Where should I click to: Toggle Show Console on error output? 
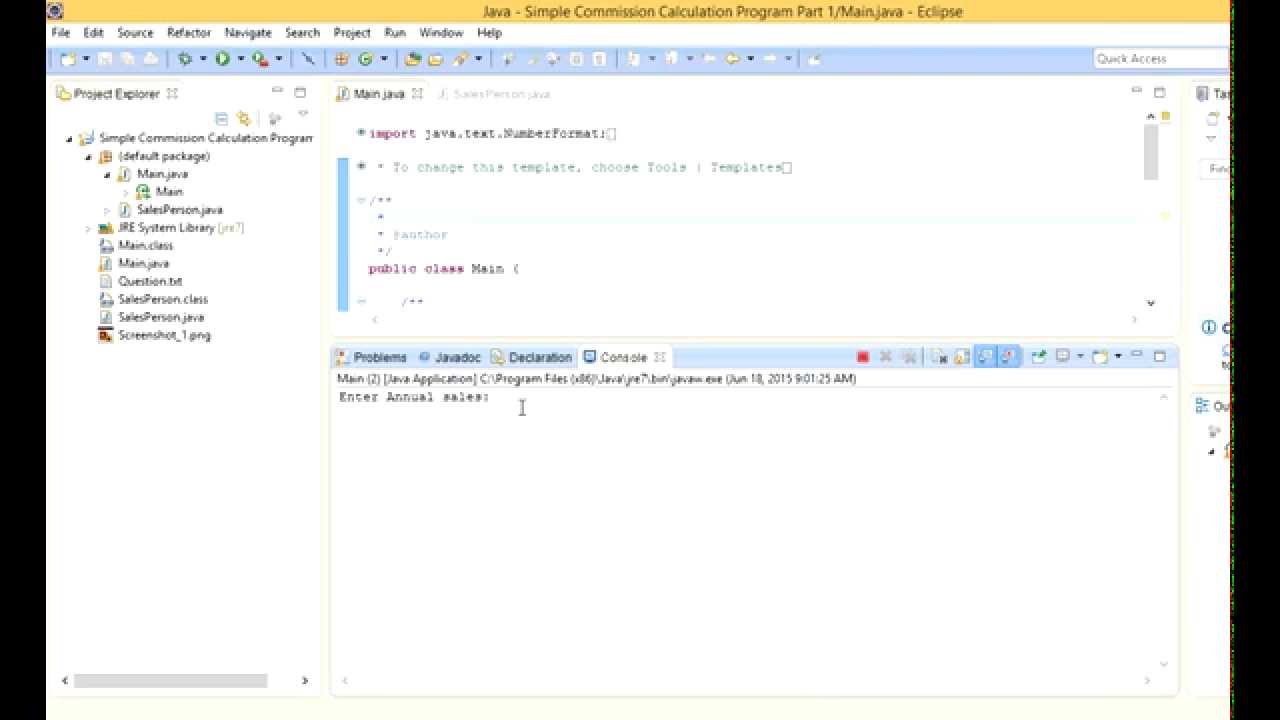tap(1008, 357)
